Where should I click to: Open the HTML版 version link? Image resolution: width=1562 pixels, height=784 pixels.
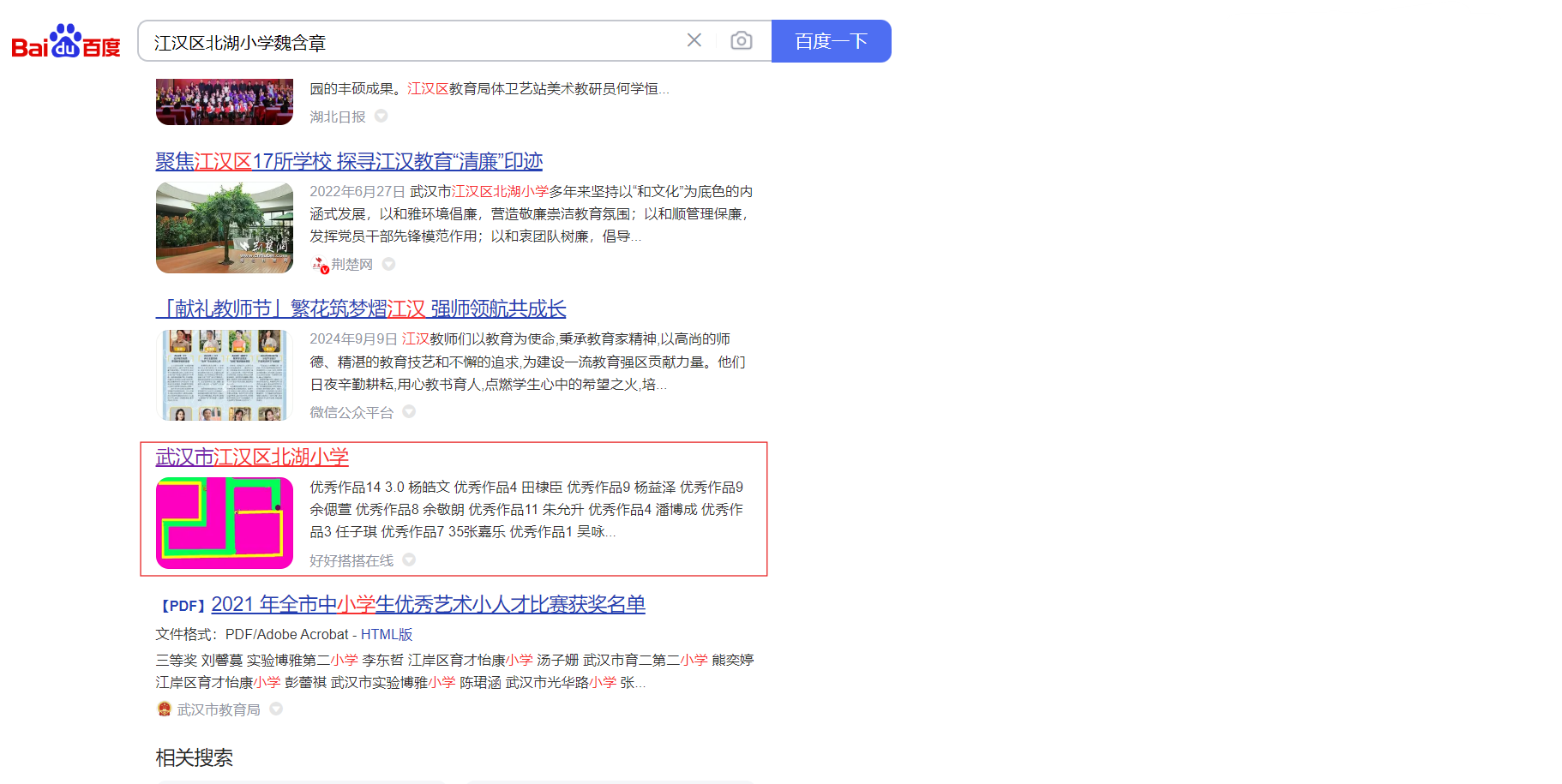coord(387,634)
